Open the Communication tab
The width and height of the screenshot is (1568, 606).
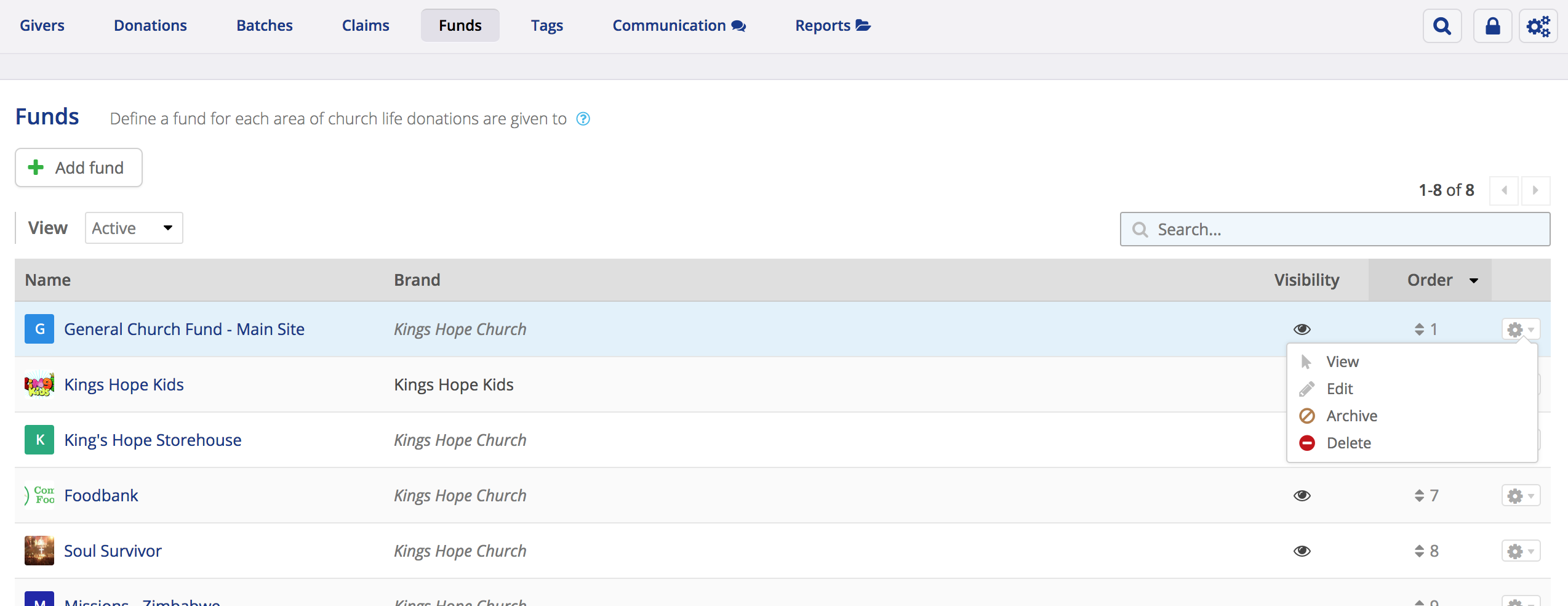679,25
